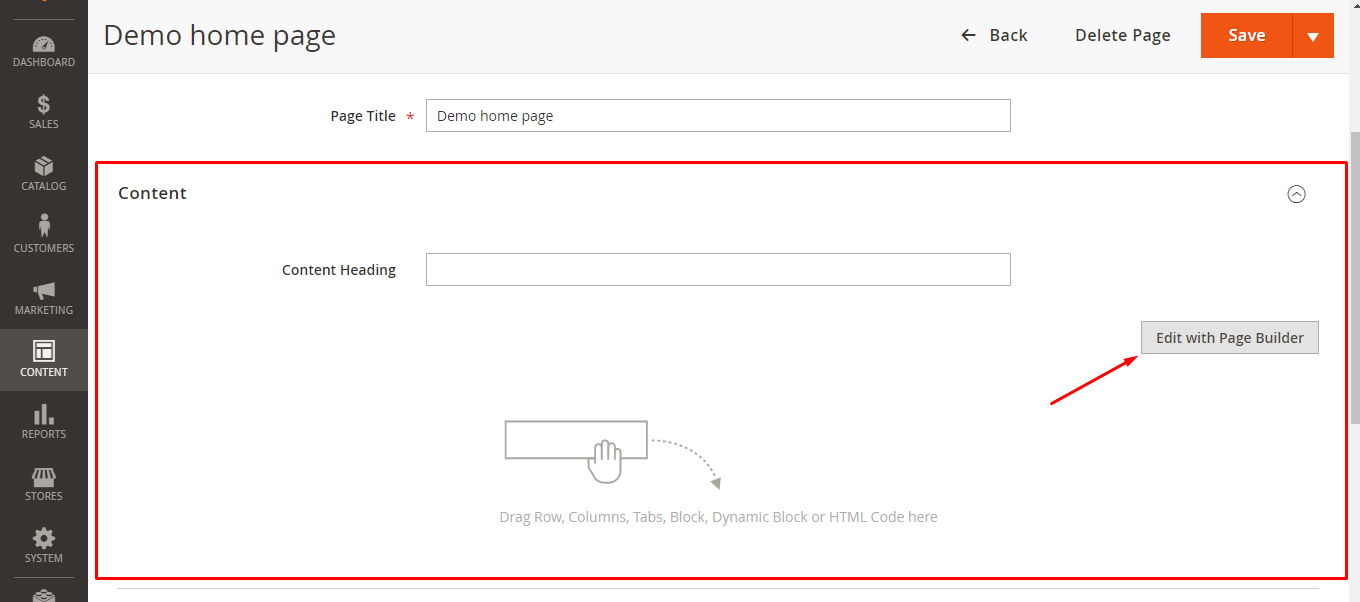Click the Content section heading text
Viewport: 1360px width, 602px height.
(x=152, y=193)
